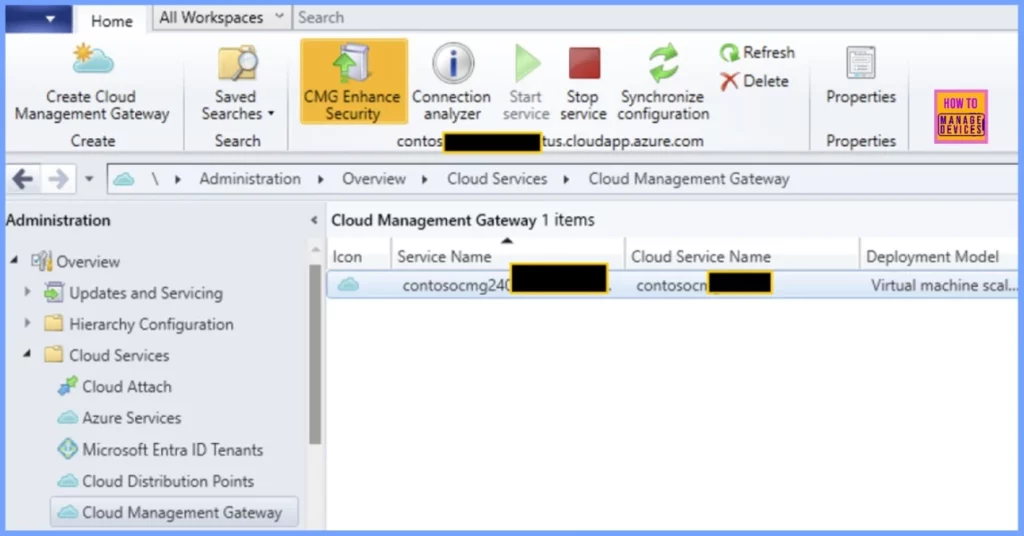
Task: Switch to the Home ribbon tab
Action: tap(112, 21)
